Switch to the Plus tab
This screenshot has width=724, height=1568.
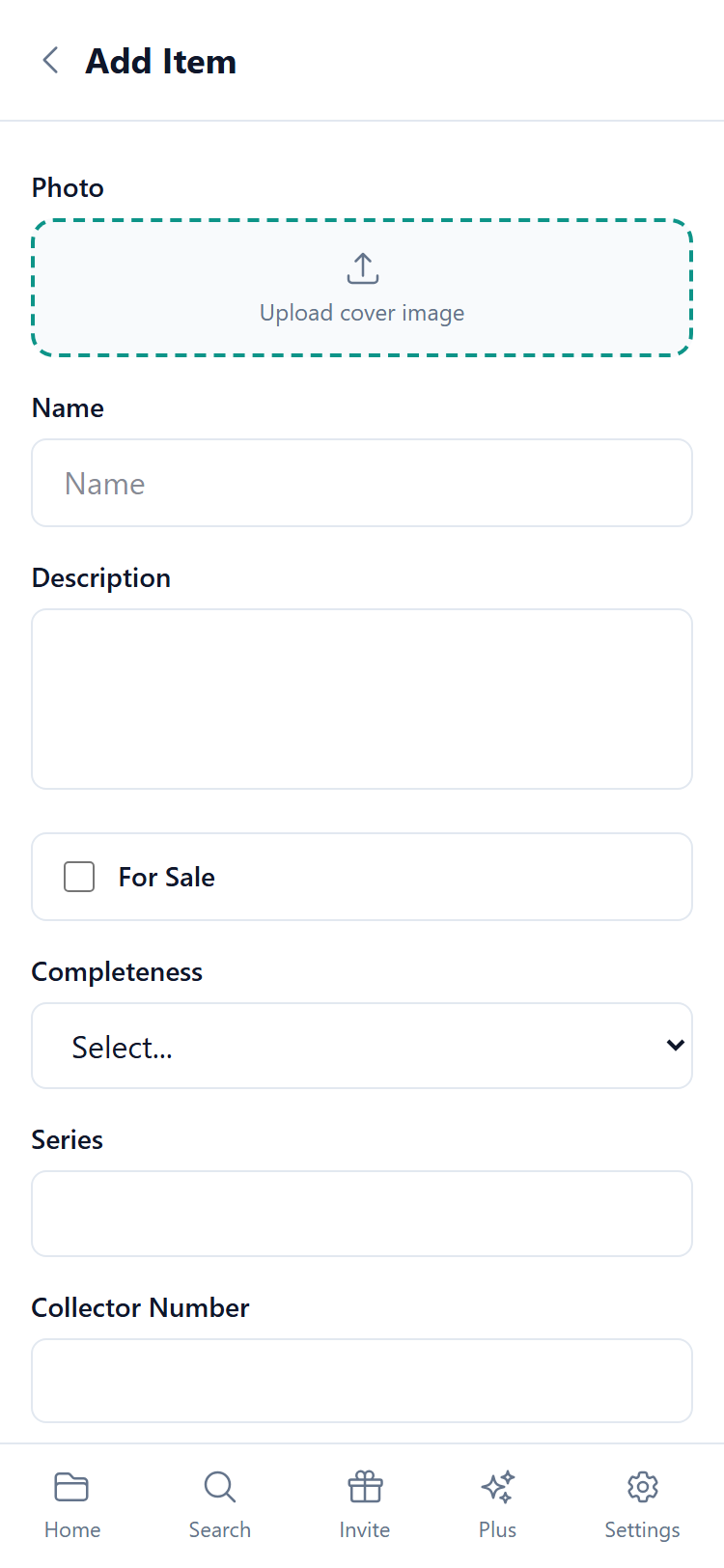point(497,1501)
